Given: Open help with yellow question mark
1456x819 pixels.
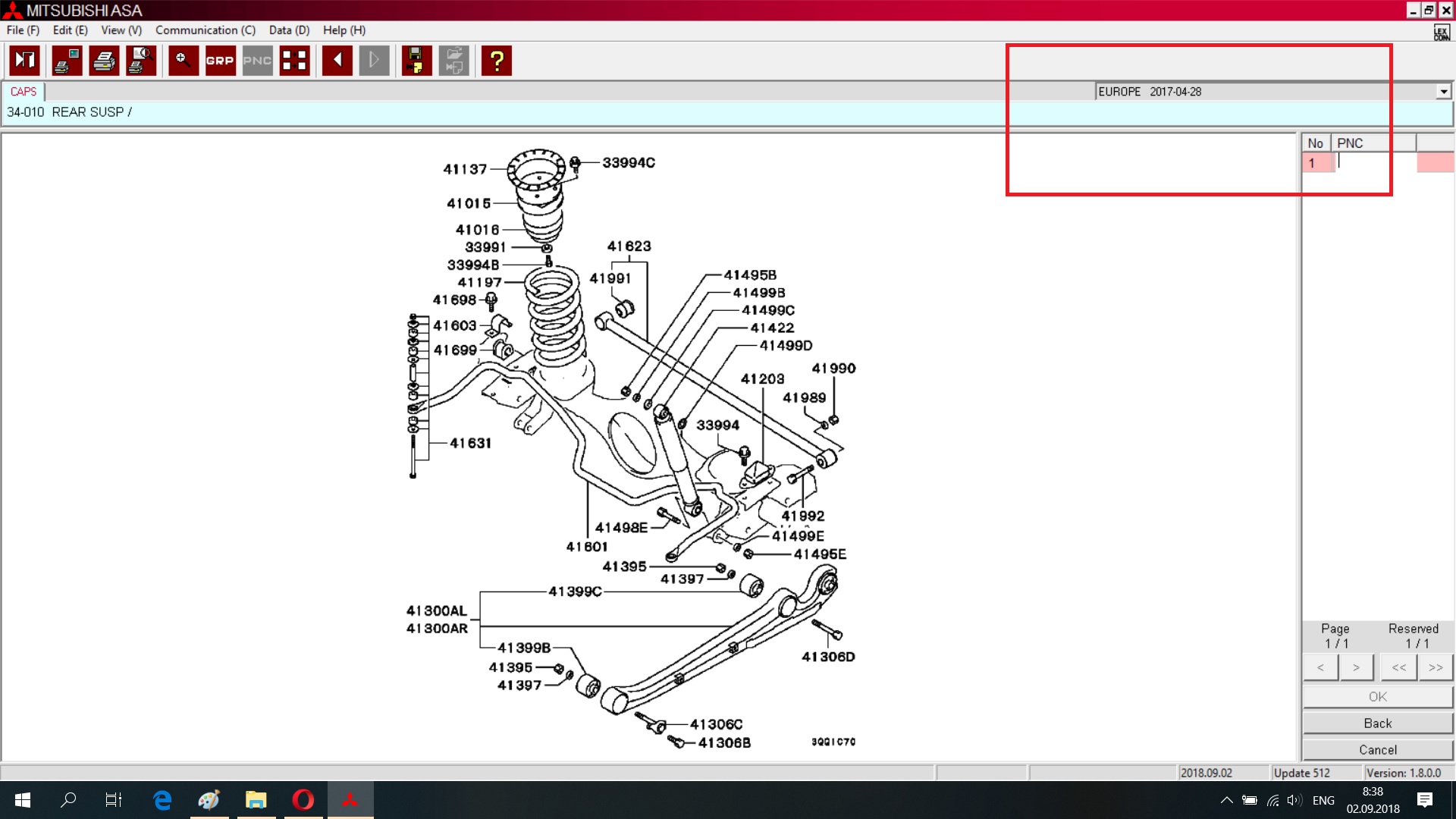Looking at the screenshot, I should coord(497,61).
